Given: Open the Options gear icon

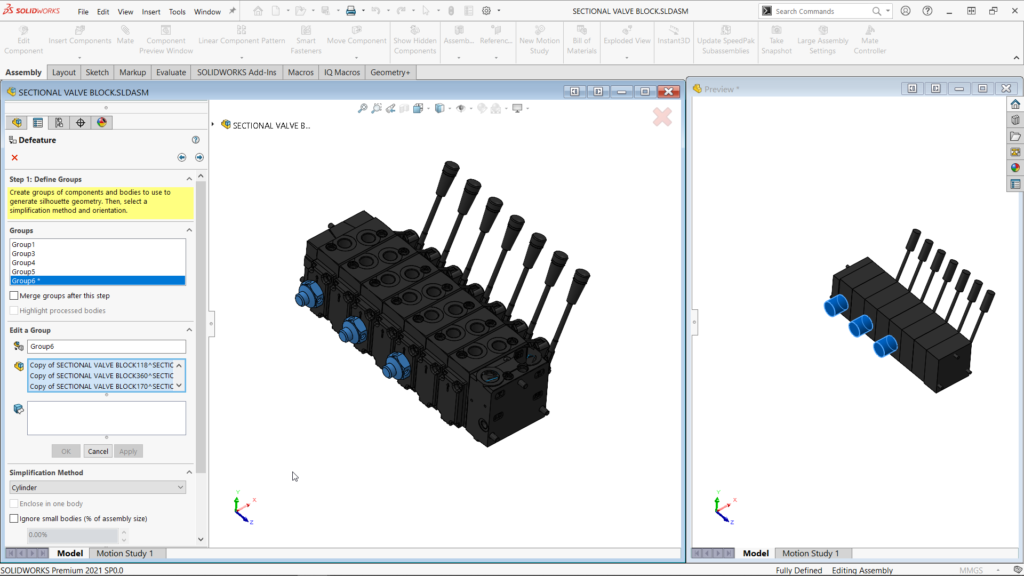Looking at the screenshot, I should [487, 11].
